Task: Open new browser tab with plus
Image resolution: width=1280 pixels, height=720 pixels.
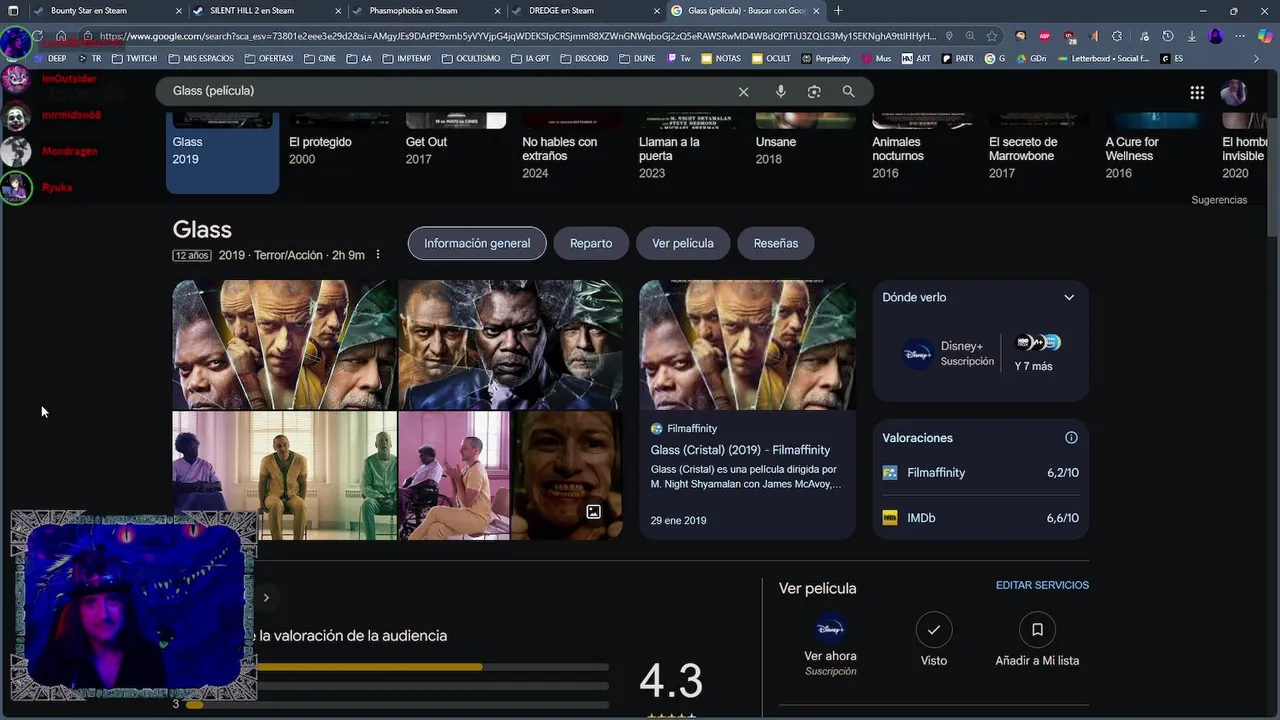Action: [838, 11]
